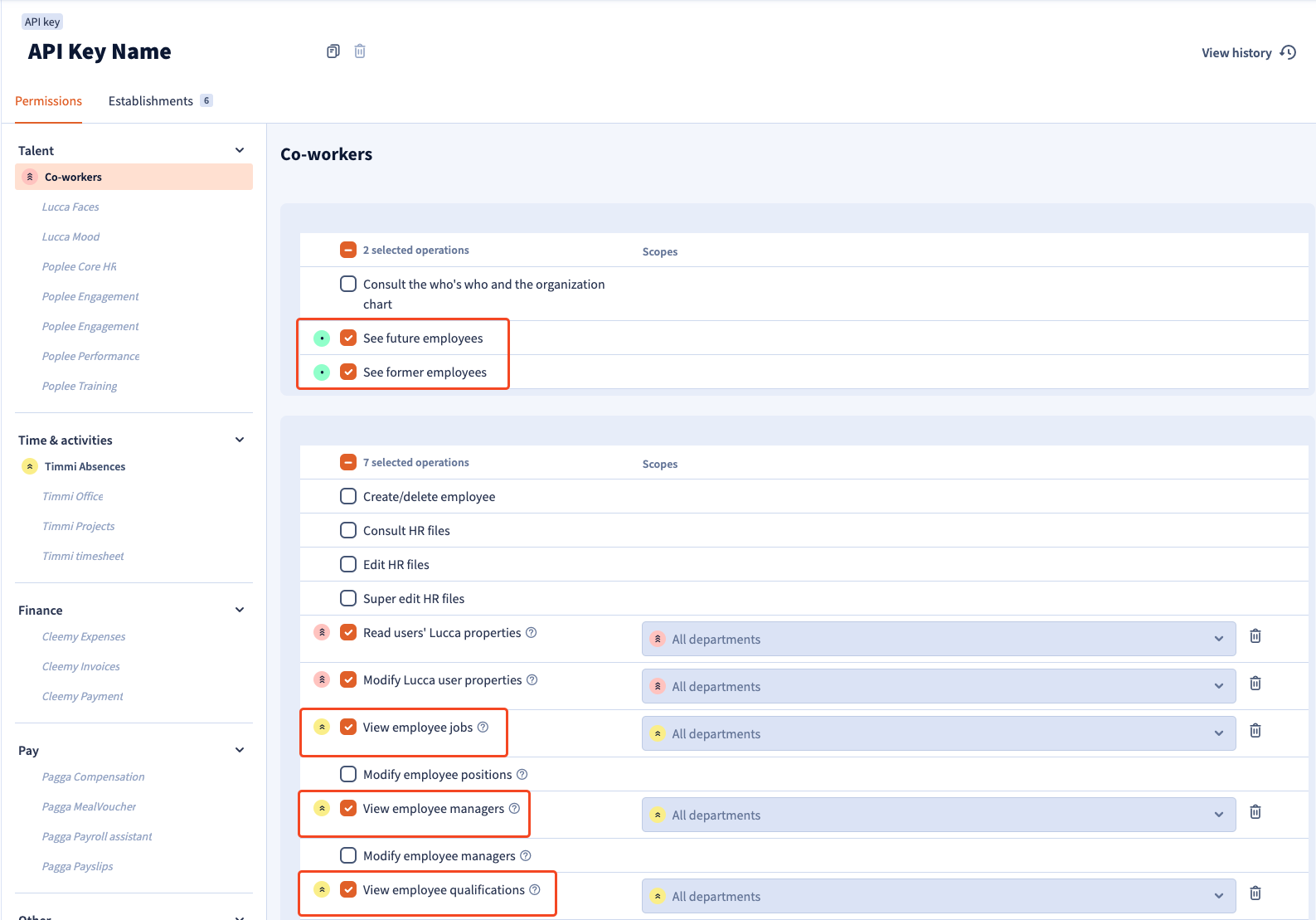Remove the View employee qualifications scope

pyautogui.click(x=1255, y=893)
